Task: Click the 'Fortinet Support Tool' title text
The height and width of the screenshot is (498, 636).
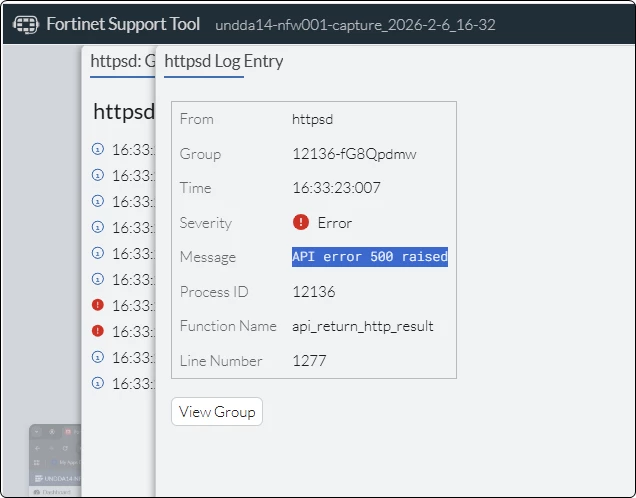Action: click(123, 24)
